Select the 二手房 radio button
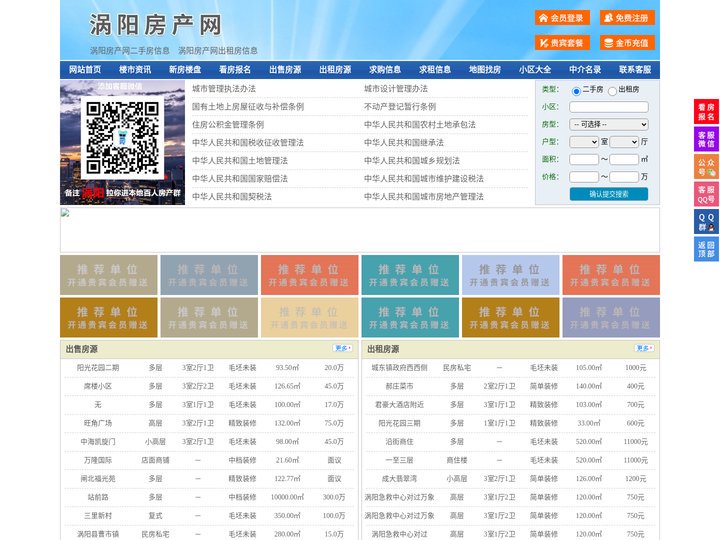The width and height of the screenshot is (720, 540). click(x=576, y=91)
